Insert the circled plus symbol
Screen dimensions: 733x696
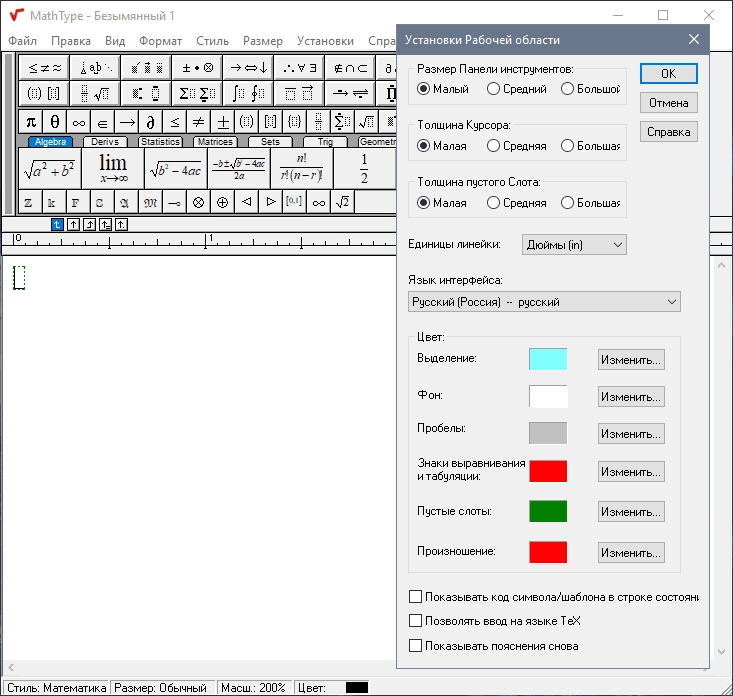(x=223, y=202)
